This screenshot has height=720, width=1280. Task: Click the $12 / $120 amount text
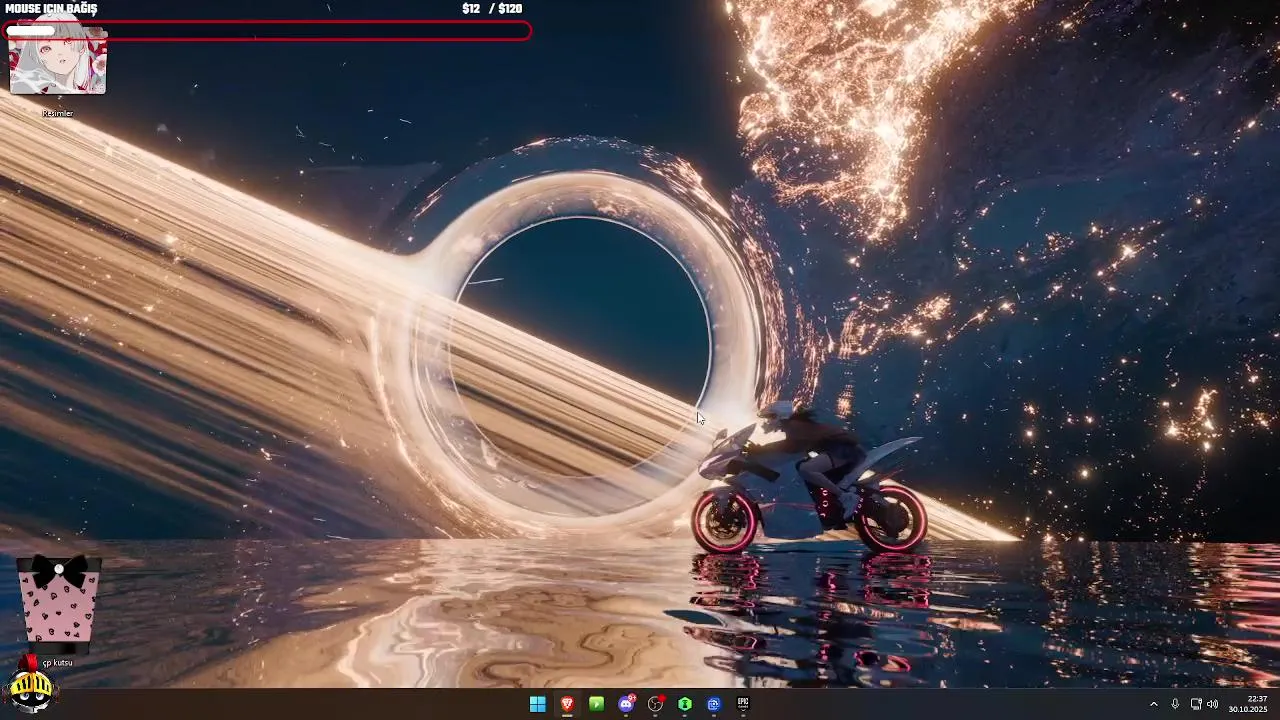[x=492, y=8]
